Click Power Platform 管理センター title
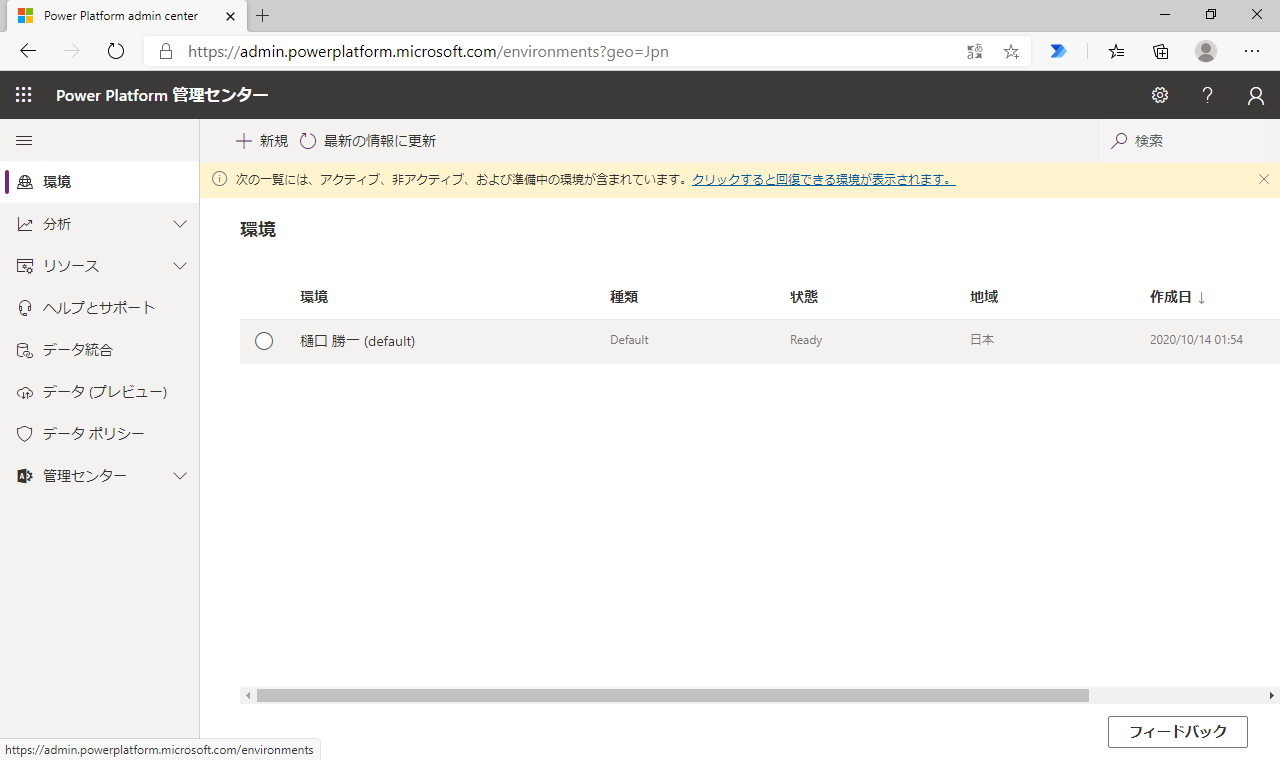The height and width of the screenshot is (760, 1280). tap(162, 95)
